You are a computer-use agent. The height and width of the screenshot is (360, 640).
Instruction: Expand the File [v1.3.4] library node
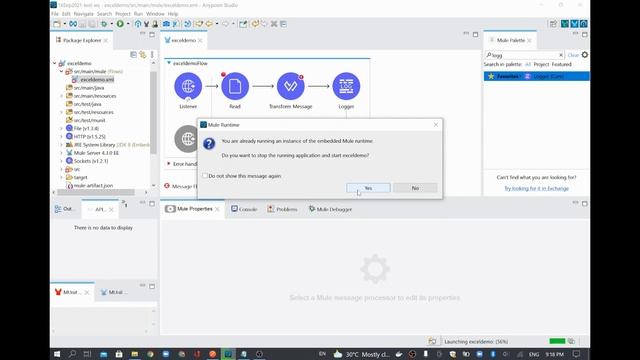[x=62, y=129]
